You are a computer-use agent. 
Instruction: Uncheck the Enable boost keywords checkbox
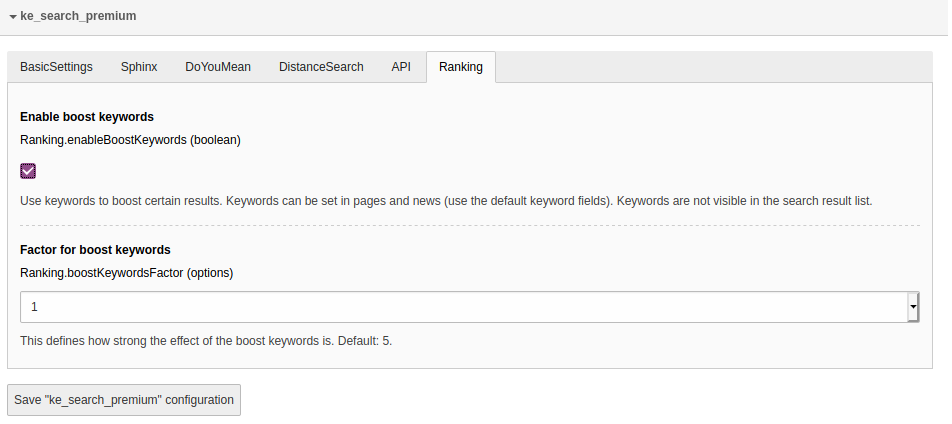(x=28, y=171)
